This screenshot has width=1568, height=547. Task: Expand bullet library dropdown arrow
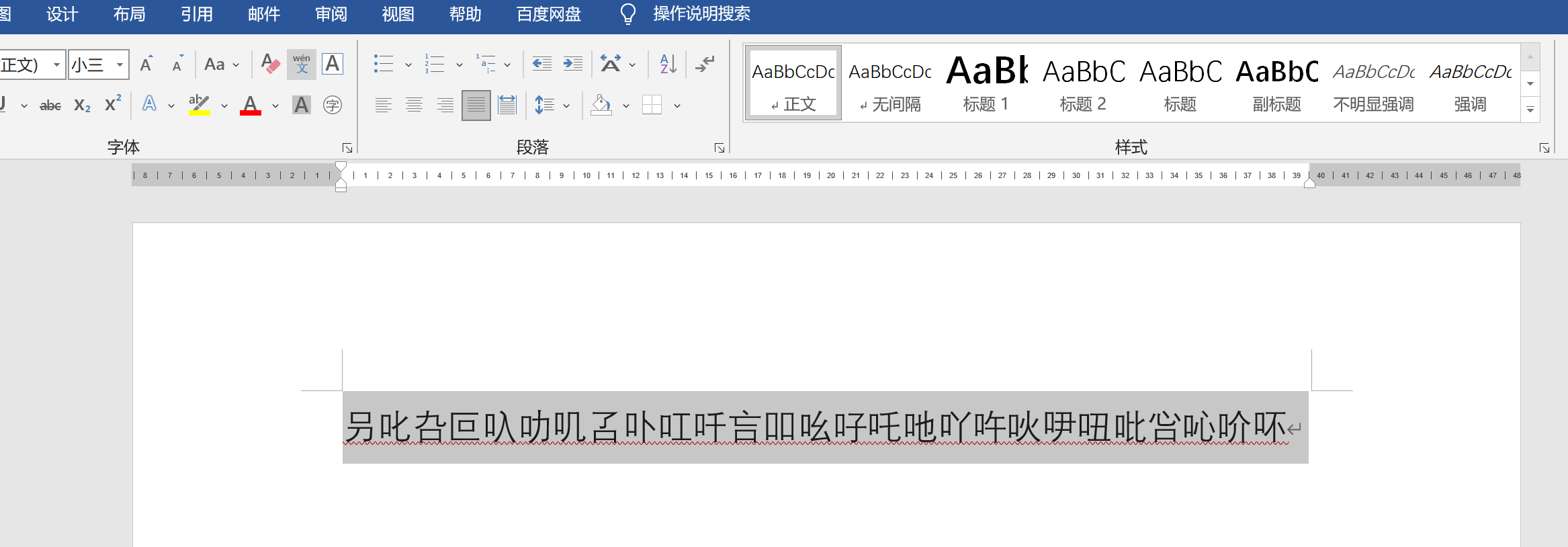click(408, 65)
